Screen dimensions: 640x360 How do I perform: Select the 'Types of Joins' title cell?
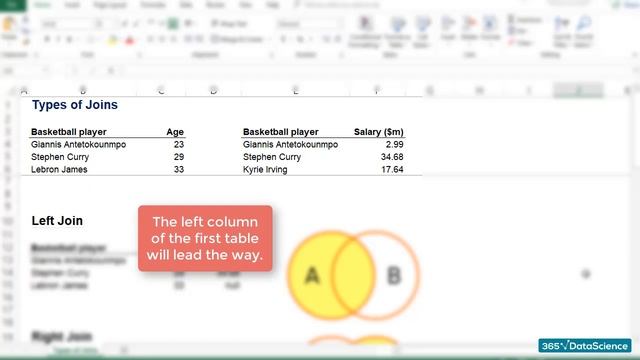(x=75, y=105)
